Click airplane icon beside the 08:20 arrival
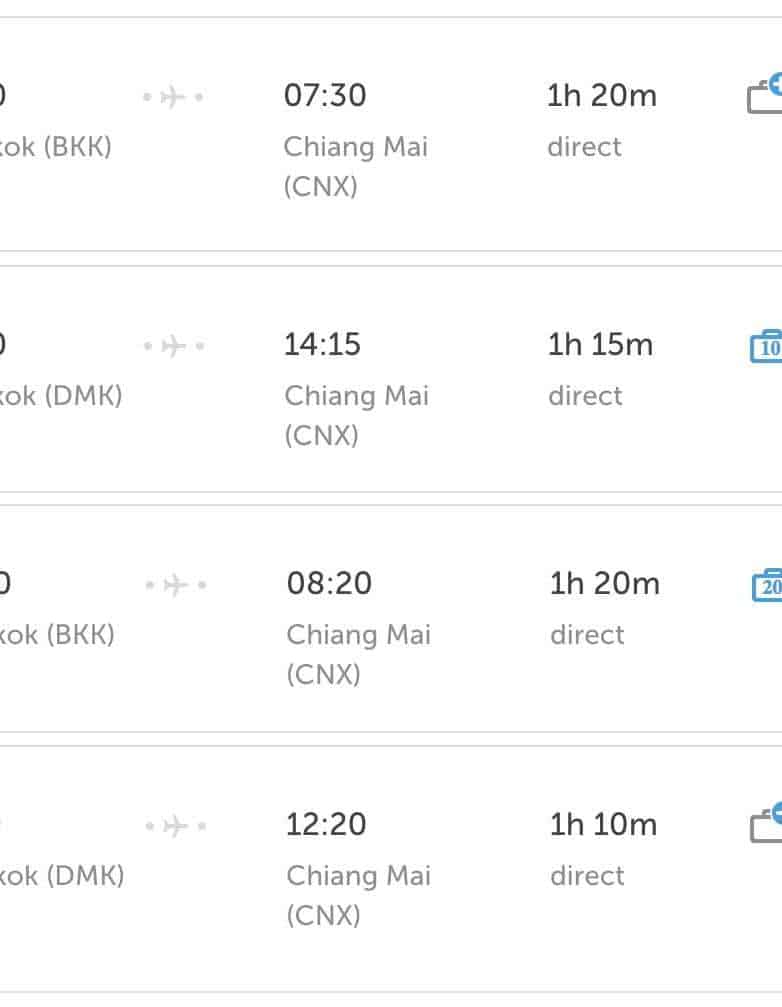Screen dimensions: 782x1007 (x=175, y=585)
